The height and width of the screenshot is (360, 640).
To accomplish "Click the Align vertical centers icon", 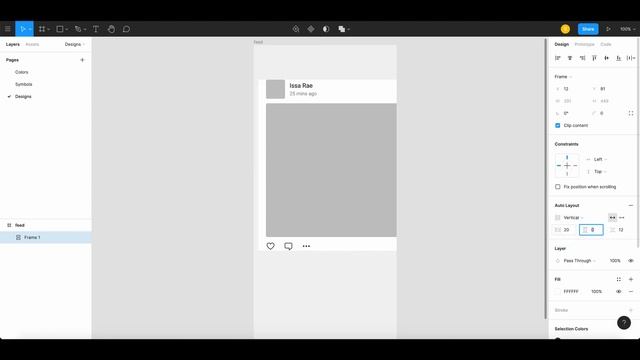I will coord(607,58).
